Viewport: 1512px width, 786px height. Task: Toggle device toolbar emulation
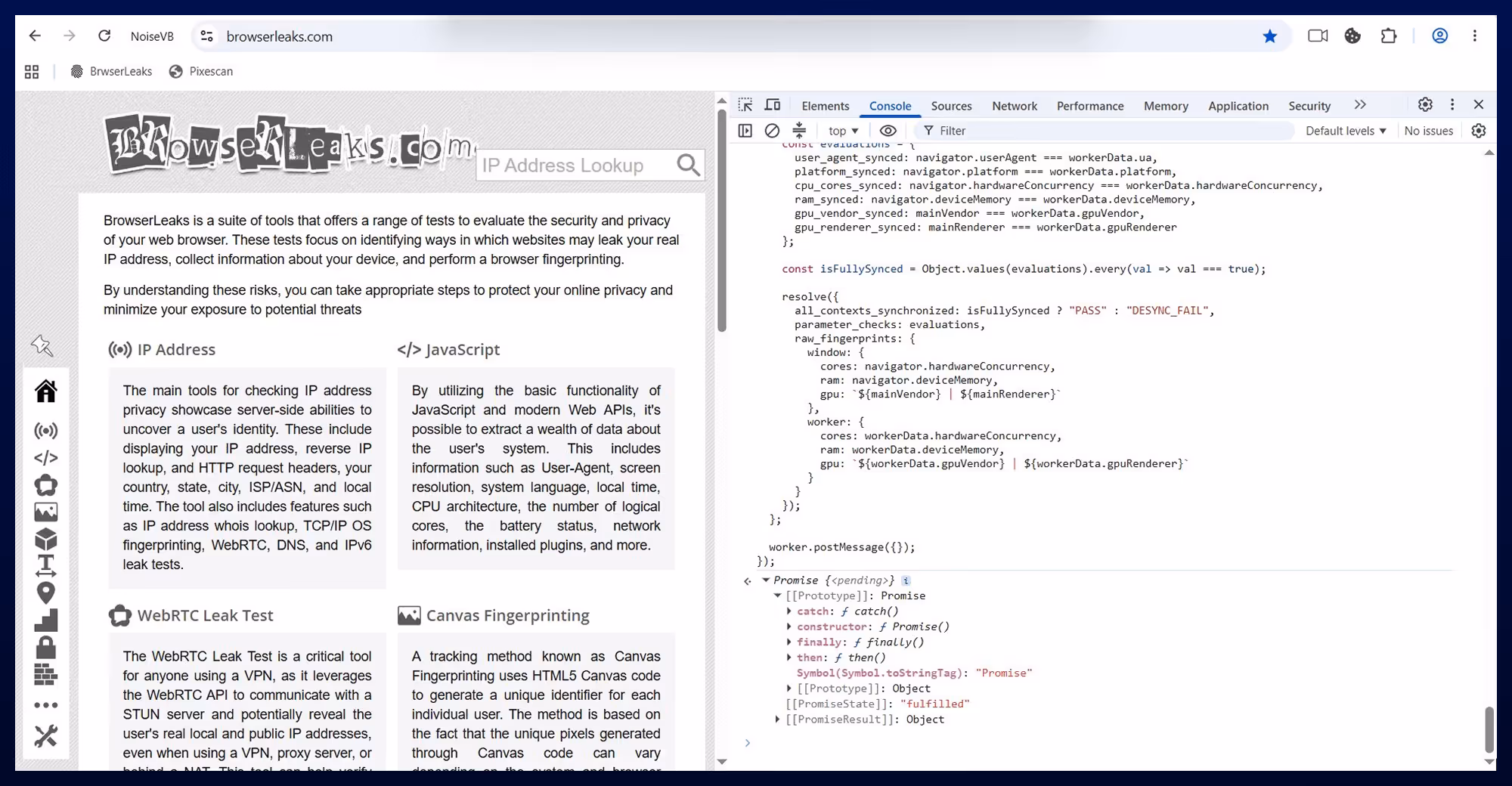(x=773, y=105)
